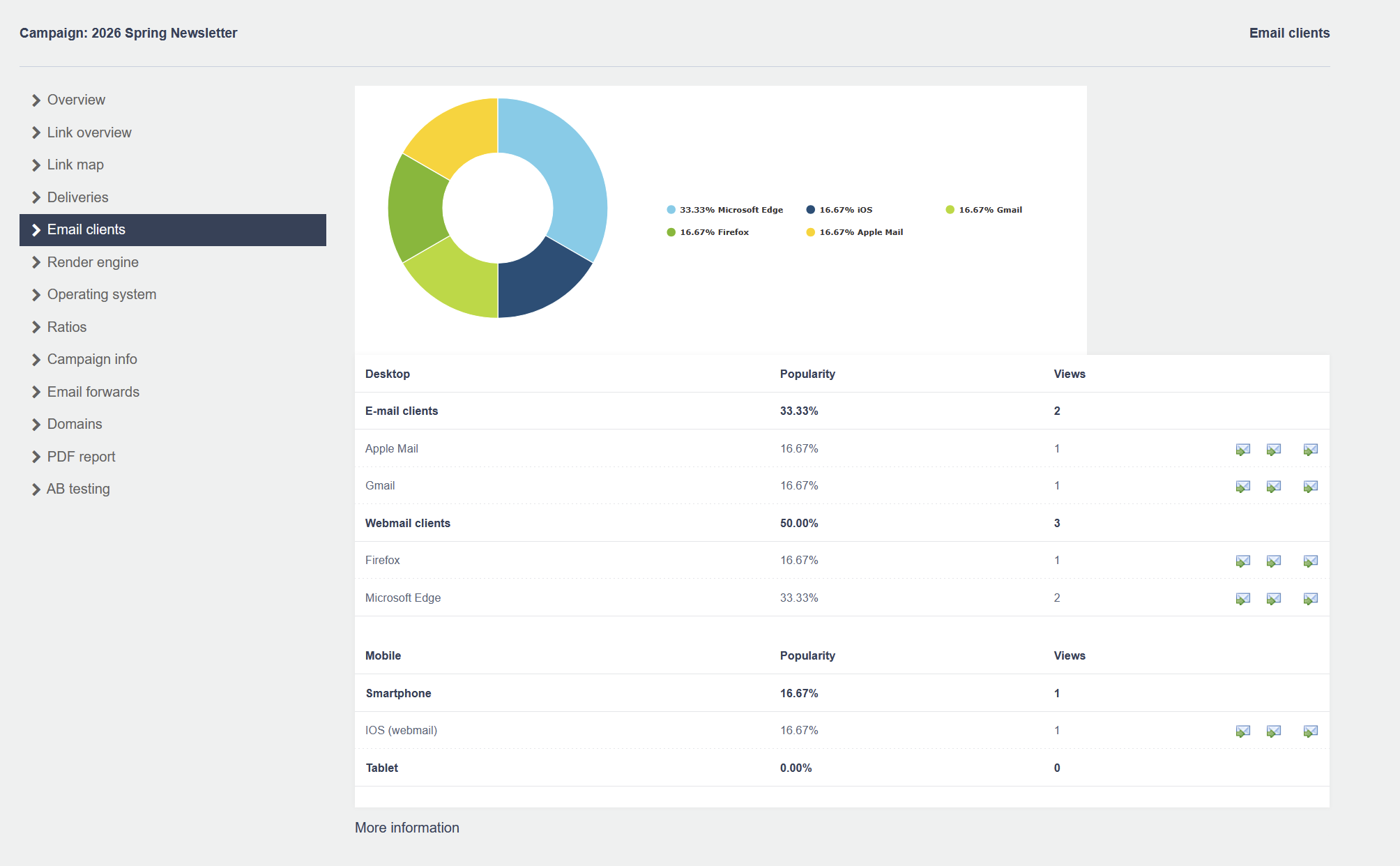This screenshot has height=866, width=1400.
Task: Click chevron beside PDF report
Action: pos(36,457)
